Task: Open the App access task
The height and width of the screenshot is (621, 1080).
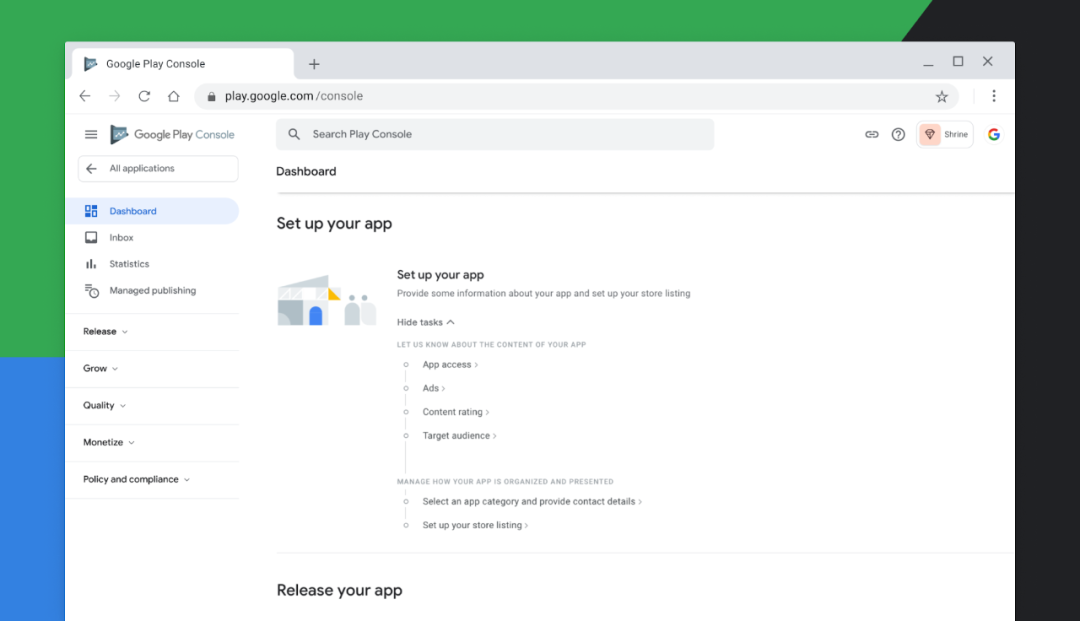Action: (x=449, y=364)
